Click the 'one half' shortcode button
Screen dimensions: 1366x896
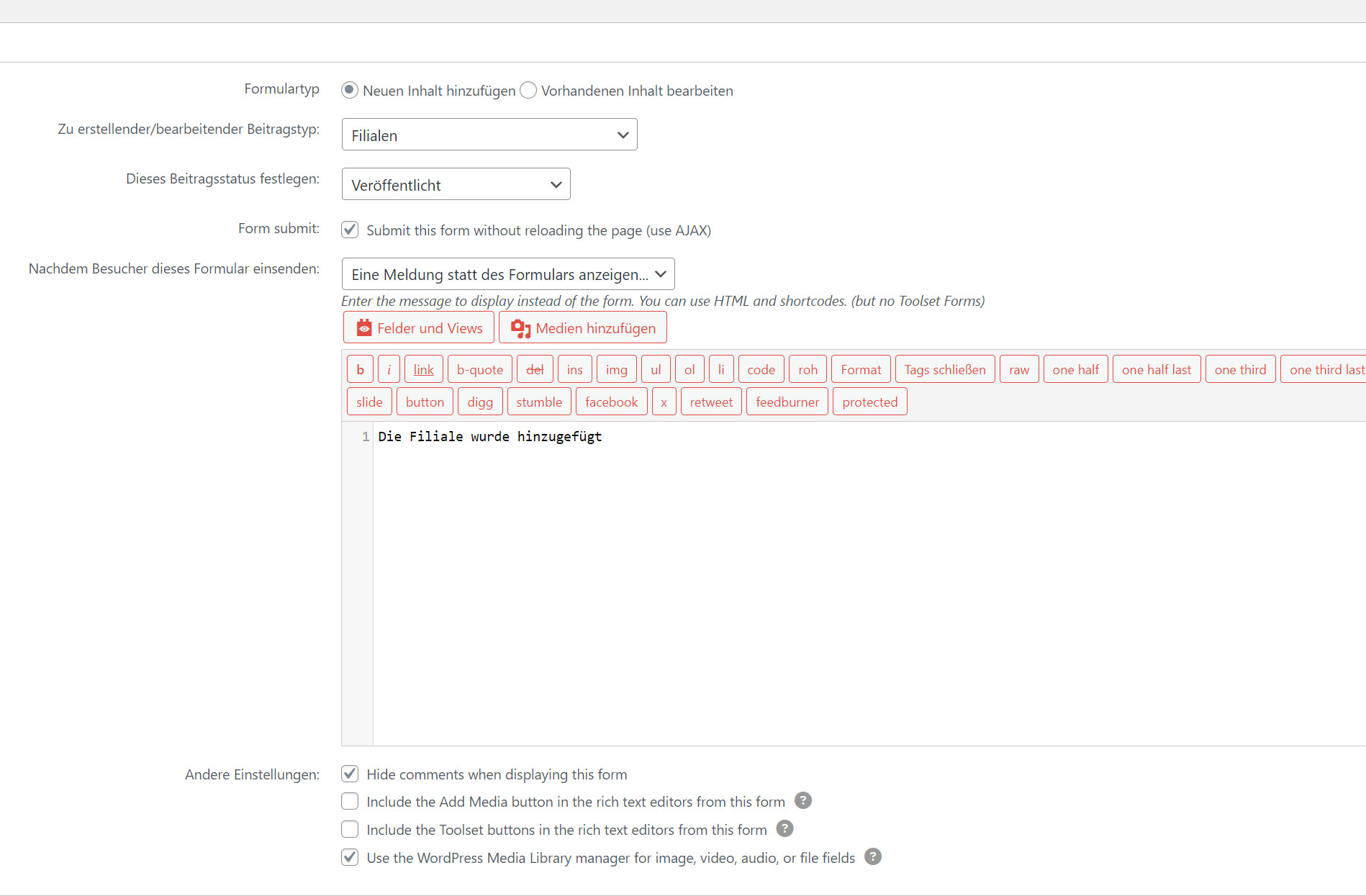(x=1076, y=369)
